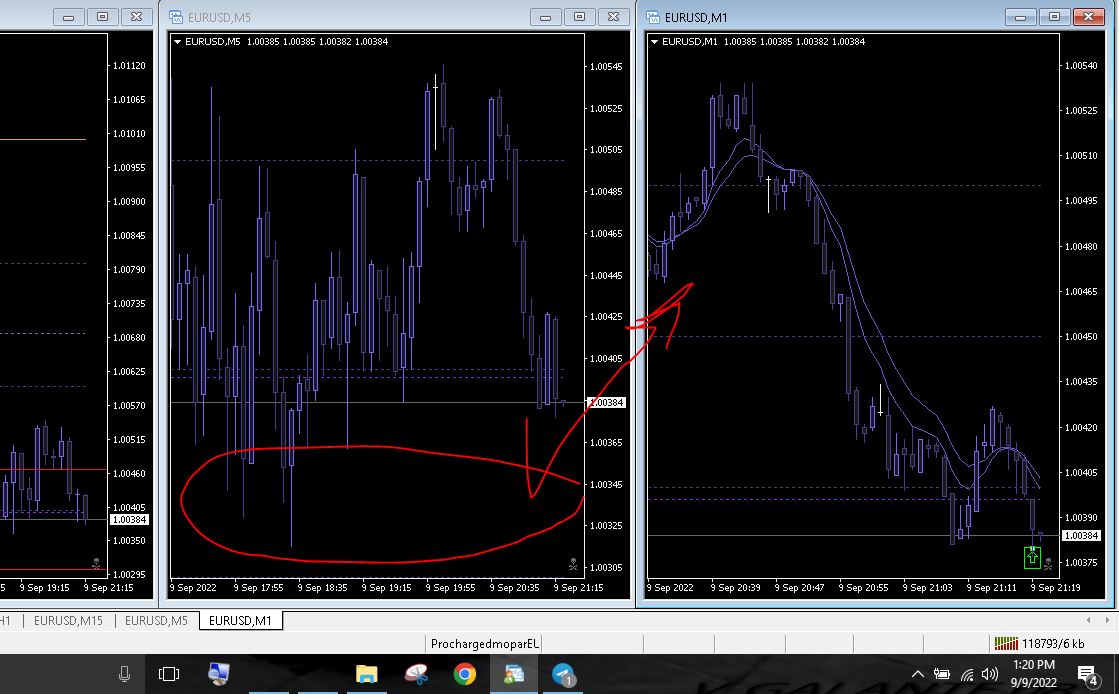Click the Task View taskbar button
The height and width of the screenshot is (694, 1119).
[x=169, y=674]
